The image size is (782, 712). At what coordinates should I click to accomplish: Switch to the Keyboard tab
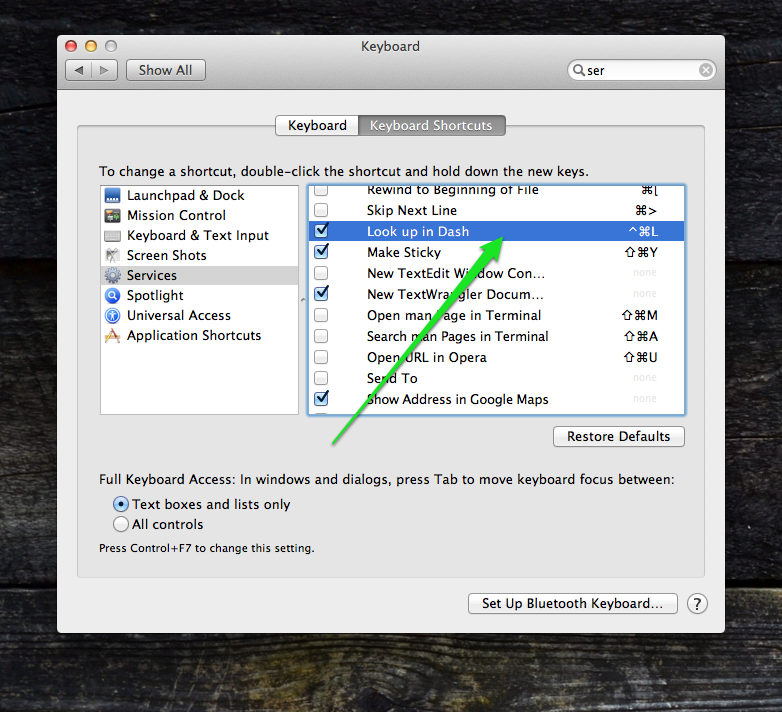pyautogui.click(x=317, y=126)
